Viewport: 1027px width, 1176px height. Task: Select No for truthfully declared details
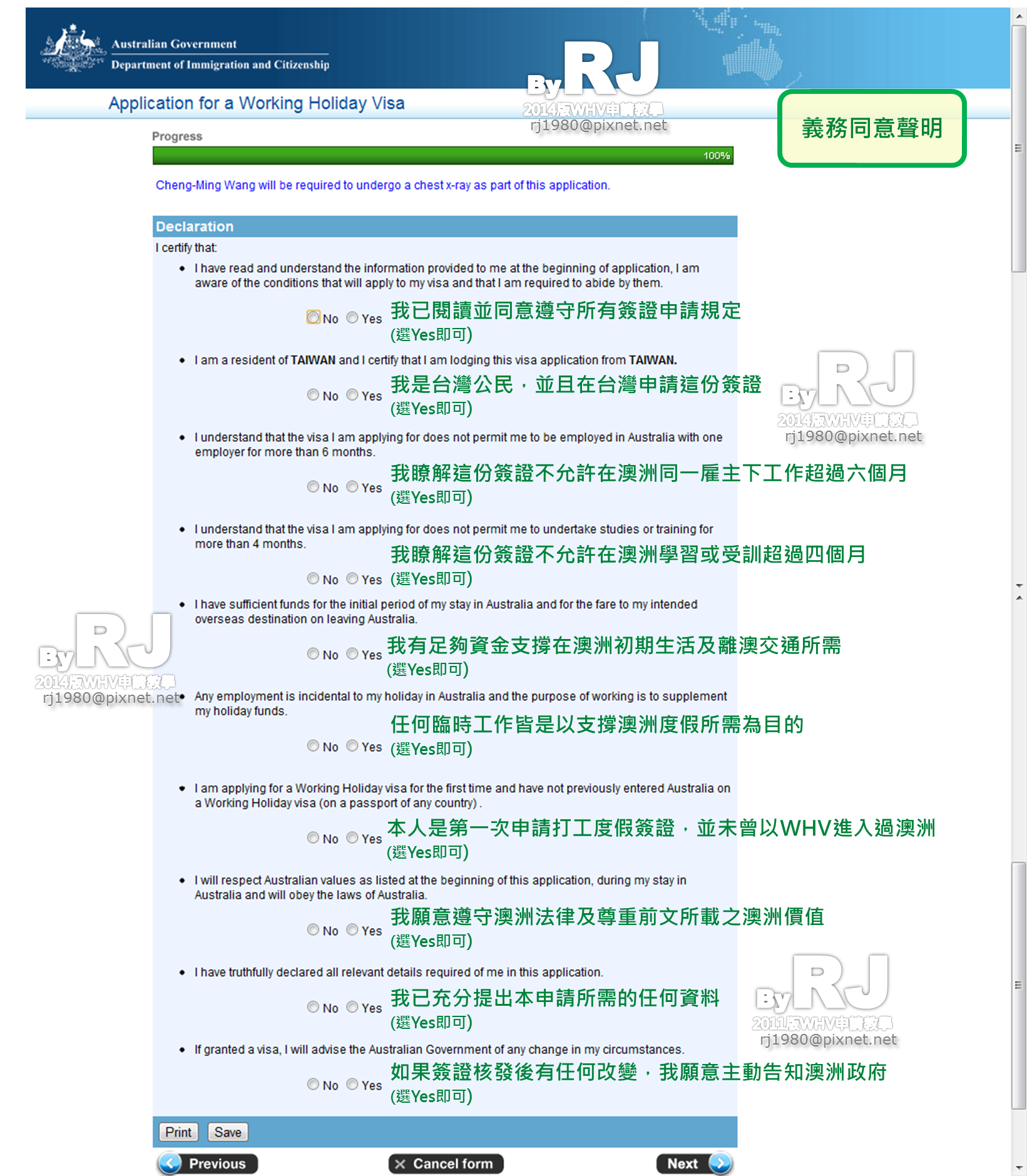point(313,1006)
